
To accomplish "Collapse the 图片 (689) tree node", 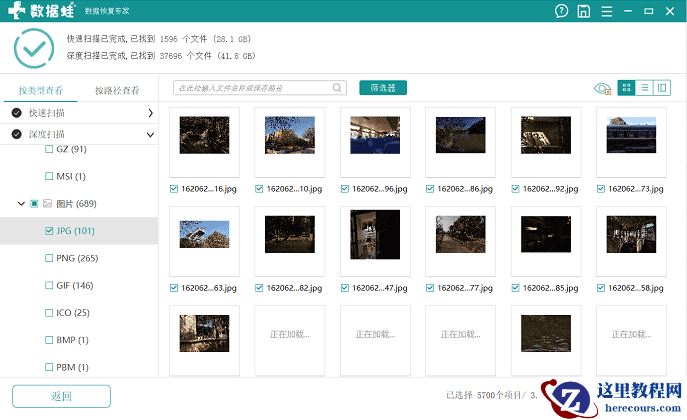I will 21,203.
